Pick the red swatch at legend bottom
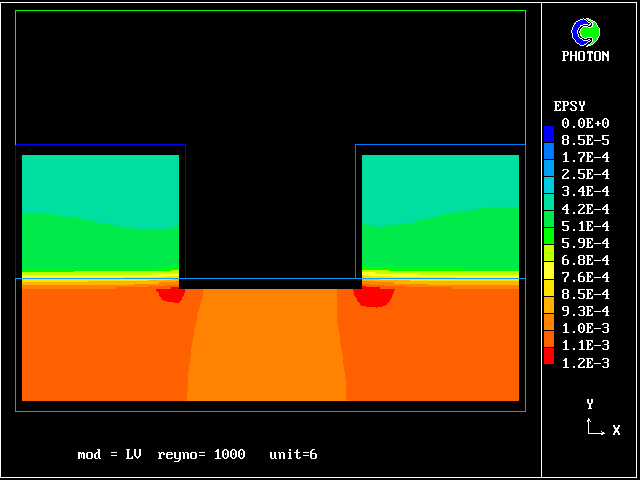This screenshot has height=480, width=640. 548,355
